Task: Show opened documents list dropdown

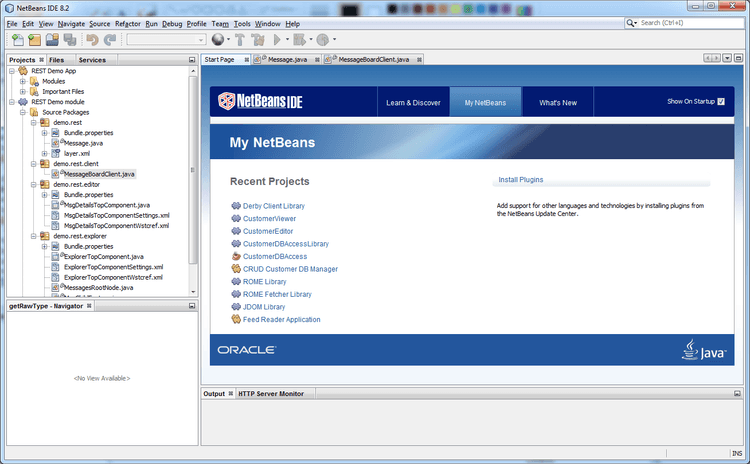Action: tap(727, 58)
